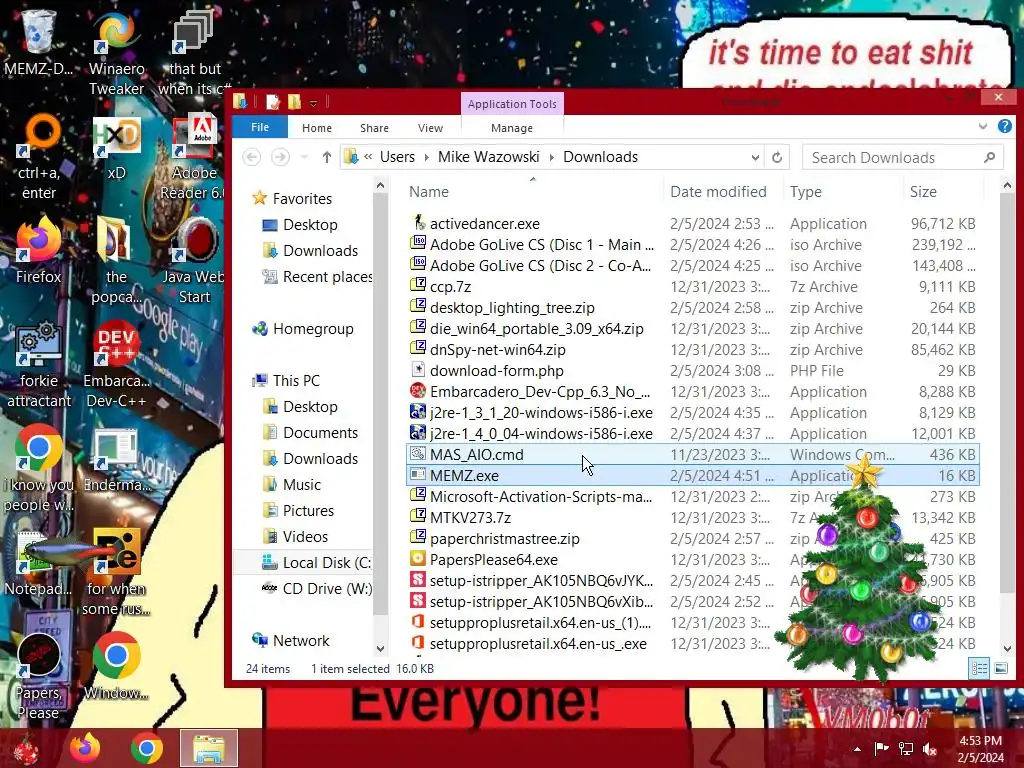Click the Firefox icon in the taskbar
1024x768 pixels.
point(85,748)
